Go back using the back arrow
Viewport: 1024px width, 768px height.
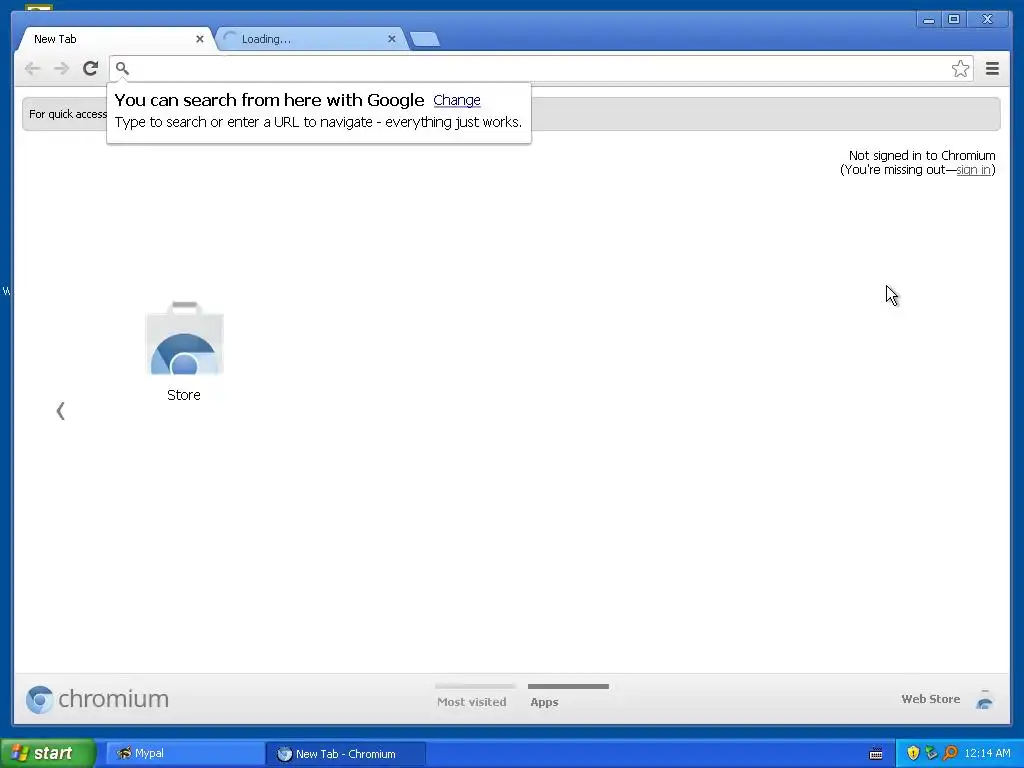point(32,69)
